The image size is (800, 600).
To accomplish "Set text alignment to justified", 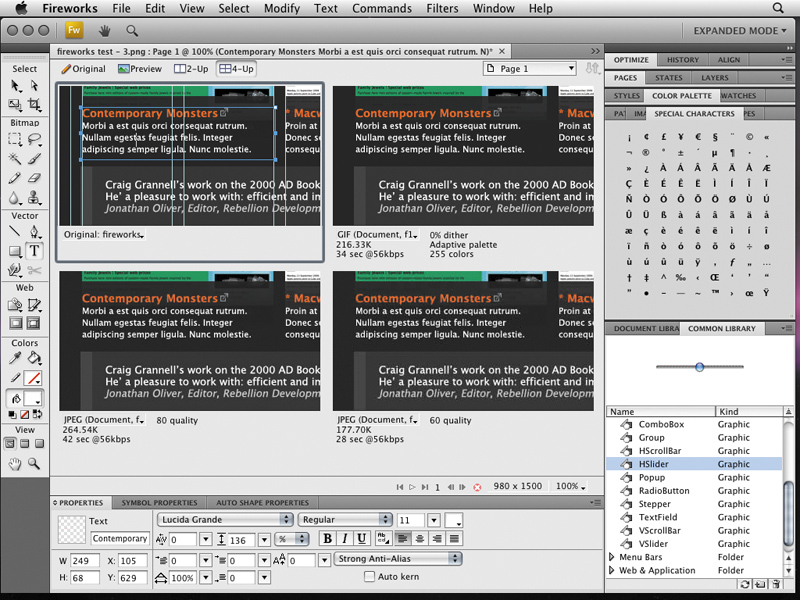I will pos(454,538).
